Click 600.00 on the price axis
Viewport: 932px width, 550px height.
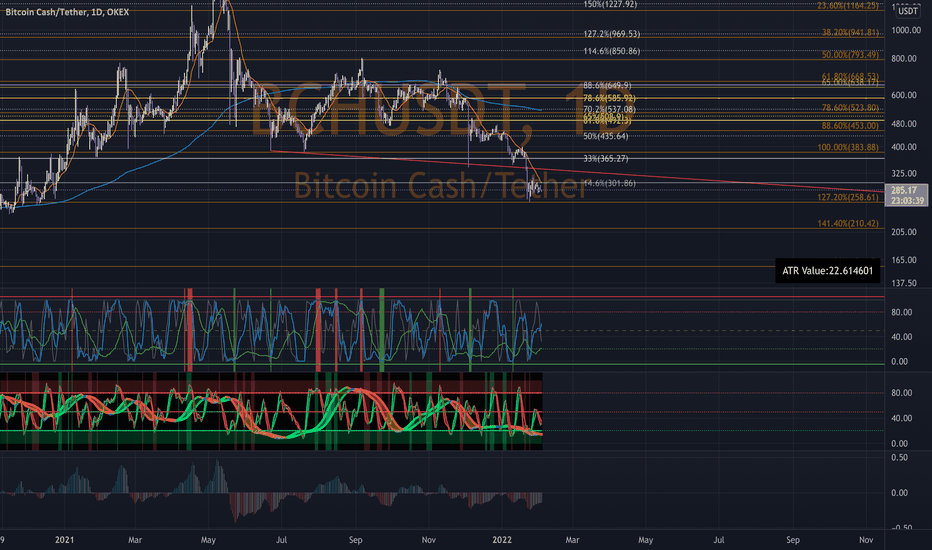(903, 95)
